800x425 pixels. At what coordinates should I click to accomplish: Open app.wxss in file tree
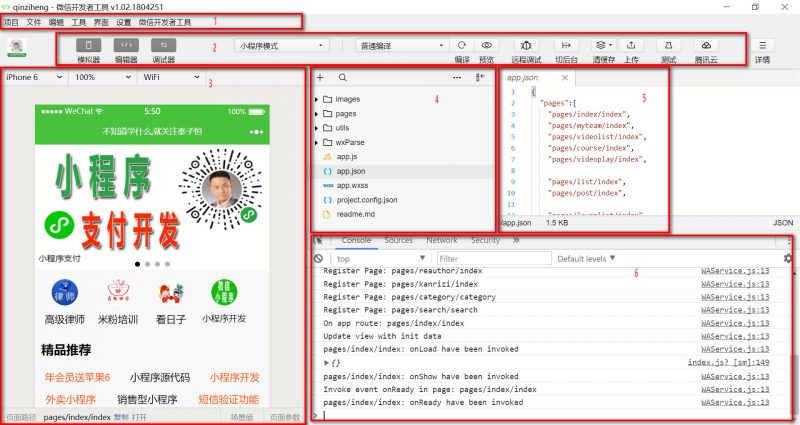pyautogui.click(x=352, y=185)
